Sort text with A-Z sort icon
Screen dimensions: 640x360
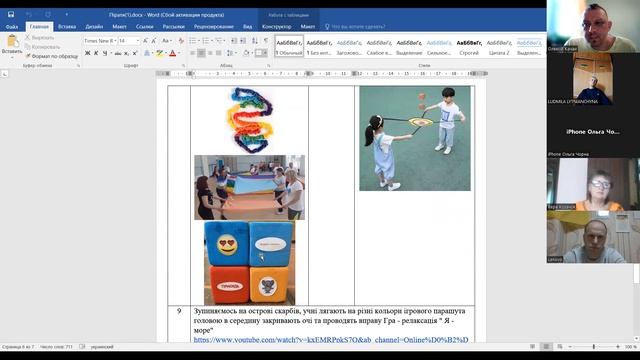coord(255,41)
